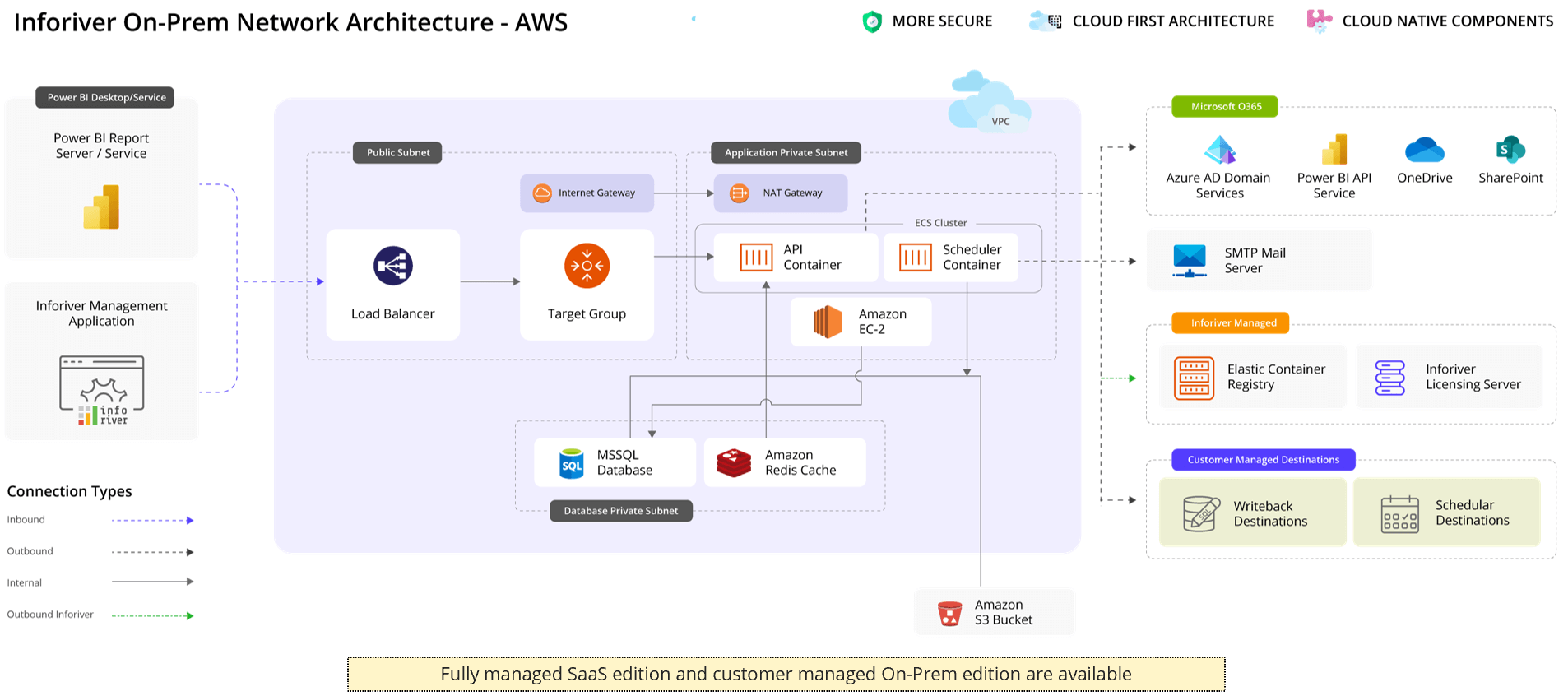This screenshot has width=1568, height=696.
Task: Click the 'Amazon Redis Cache' text
Action: point(800,462)
